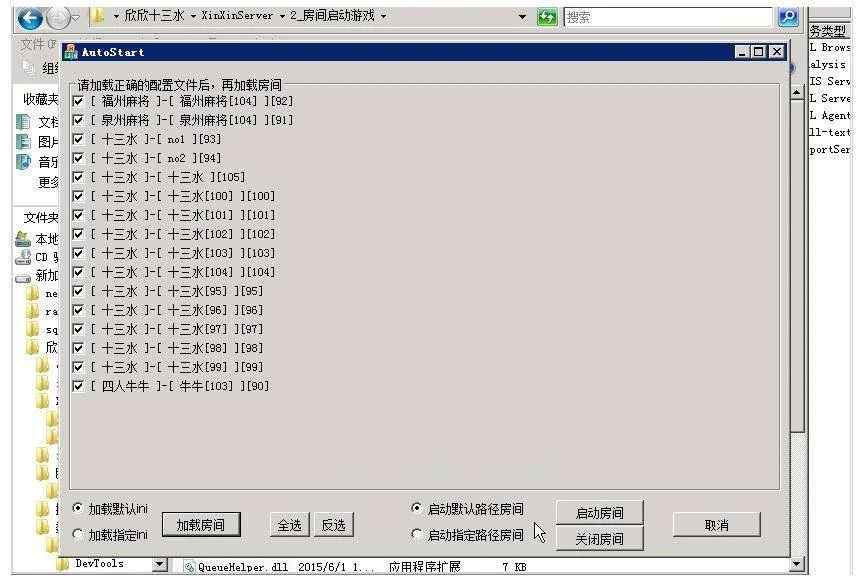Click in the 搜索 search input field
The height and width of the screenshot is (584, 860).
[x=667, y=17]
